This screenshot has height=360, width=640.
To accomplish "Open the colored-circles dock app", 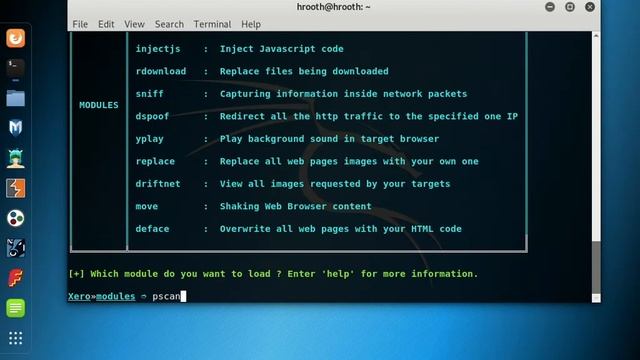I will click(x=16, y=218).
